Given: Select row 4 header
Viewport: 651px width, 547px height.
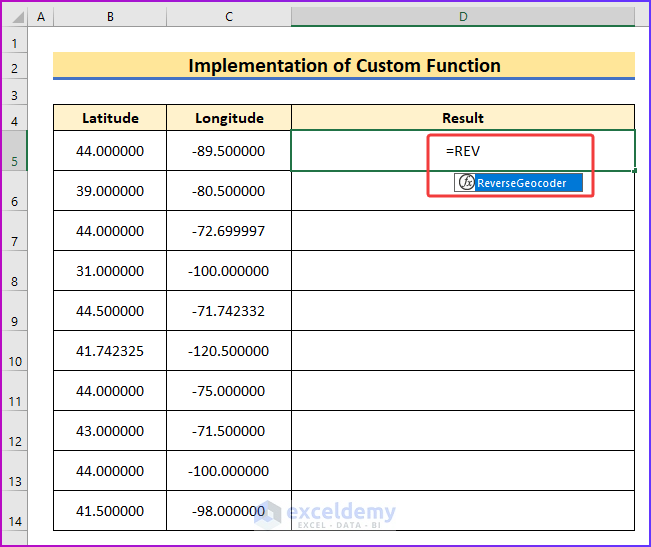Looking at the screenshot, I should pos(15,117).
